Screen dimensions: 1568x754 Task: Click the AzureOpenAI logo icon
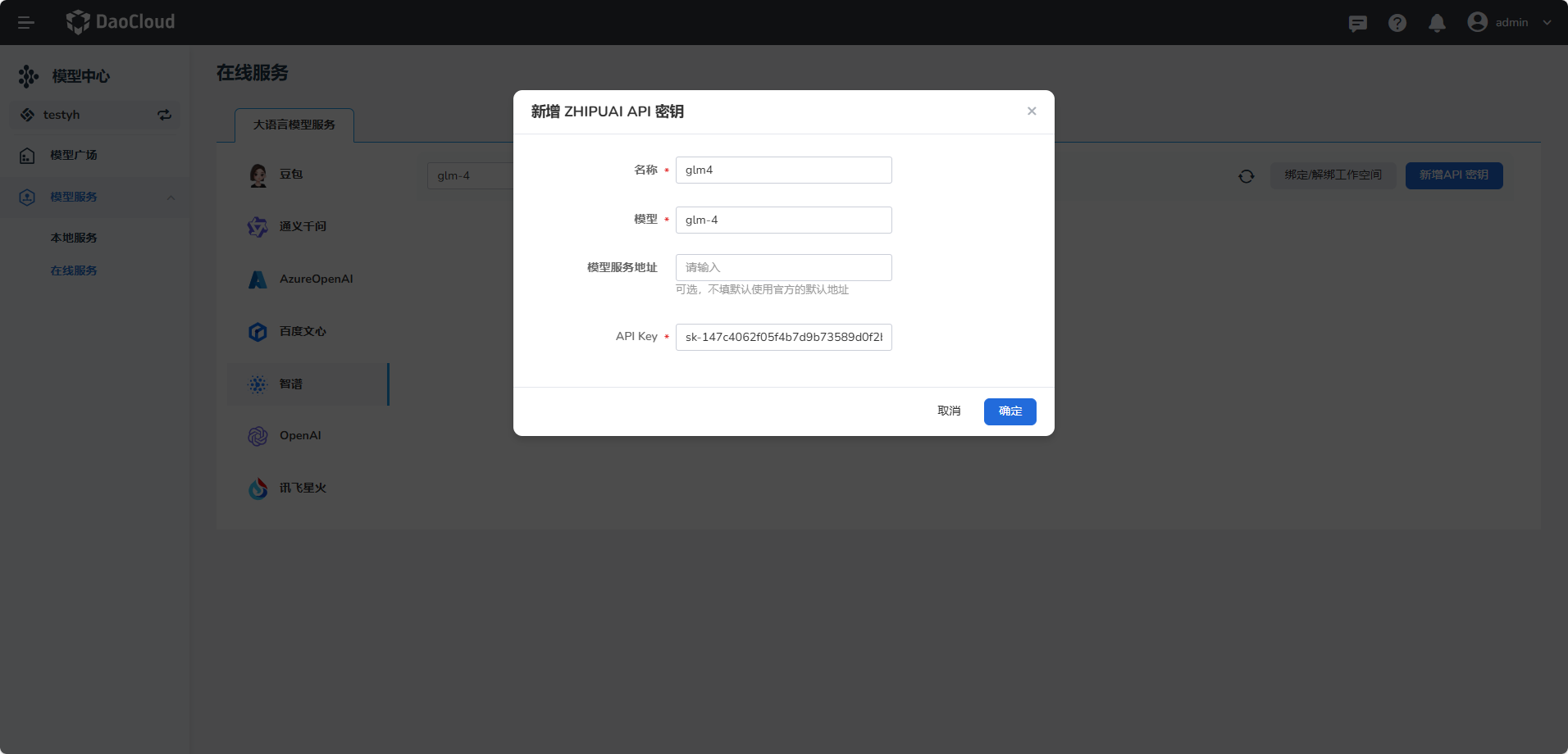pos(258,279)
